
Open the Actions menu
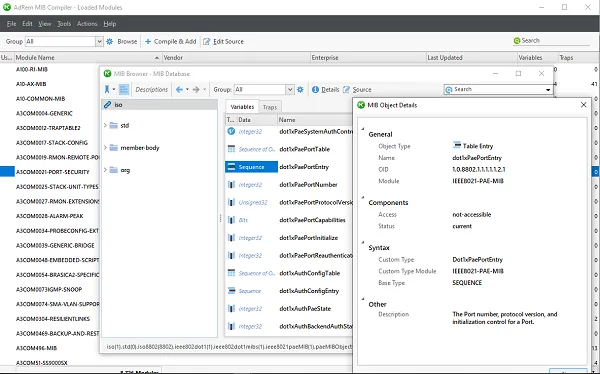click(x=87, y=24)
